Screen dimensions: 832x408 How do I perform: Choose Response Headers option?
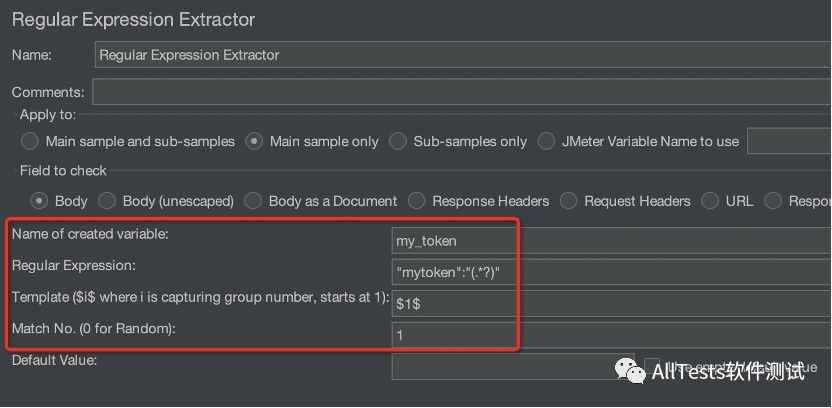tap(417, 201)
